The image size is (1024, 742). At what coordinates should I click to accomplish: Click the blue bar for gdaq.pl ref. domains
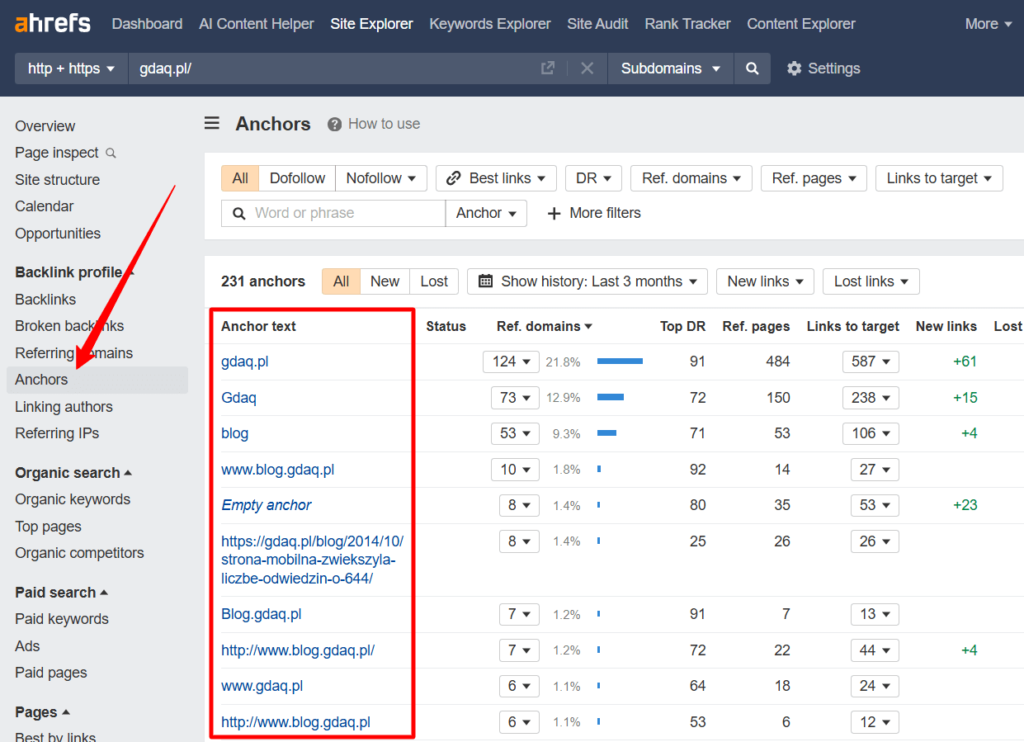pyautogui.click(x=620, y=361)
